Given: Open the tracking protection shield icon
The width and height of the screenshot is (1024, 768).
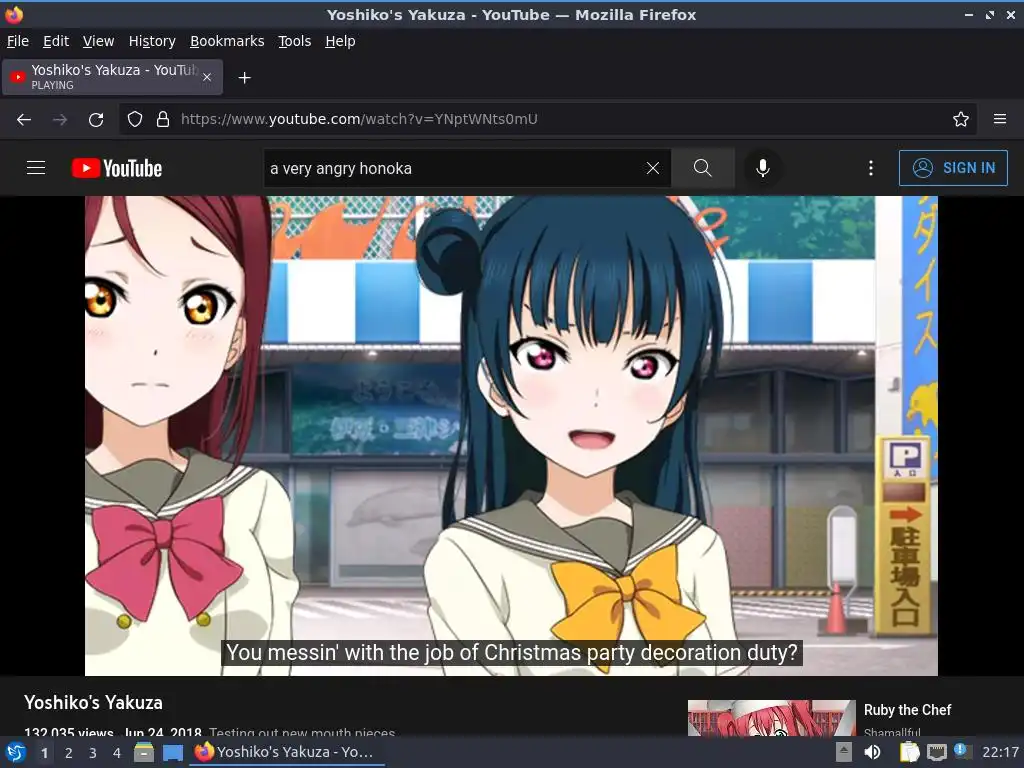Looking at the screenshot, I should (x=135, y=120).
